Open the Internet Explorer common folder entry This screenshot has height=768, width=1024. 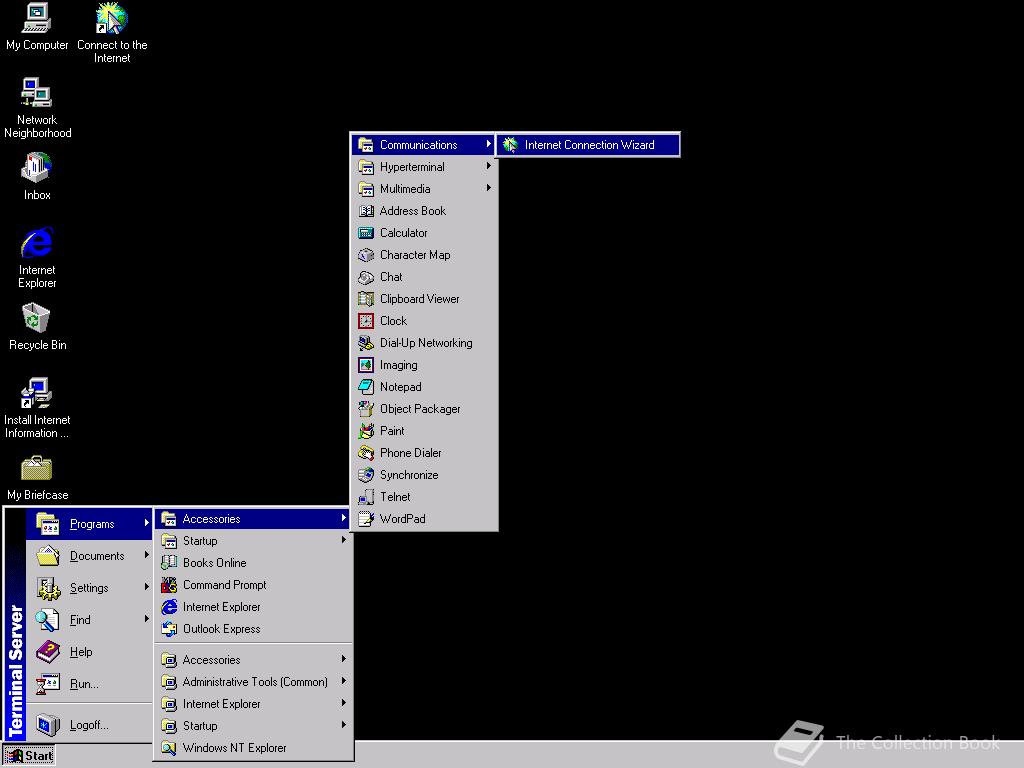pos(254,704)
